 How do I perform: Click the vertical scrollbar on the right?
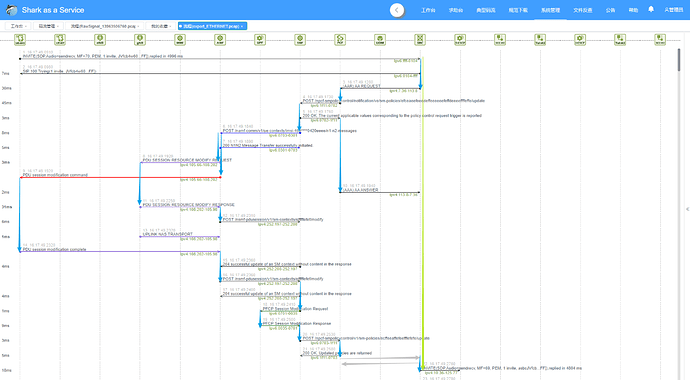679,60
